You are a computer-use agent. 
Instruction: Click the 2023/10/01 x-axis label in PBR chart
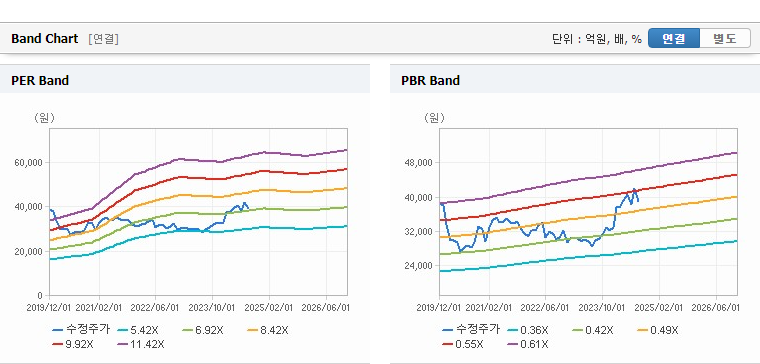click(x=602, y=308)
